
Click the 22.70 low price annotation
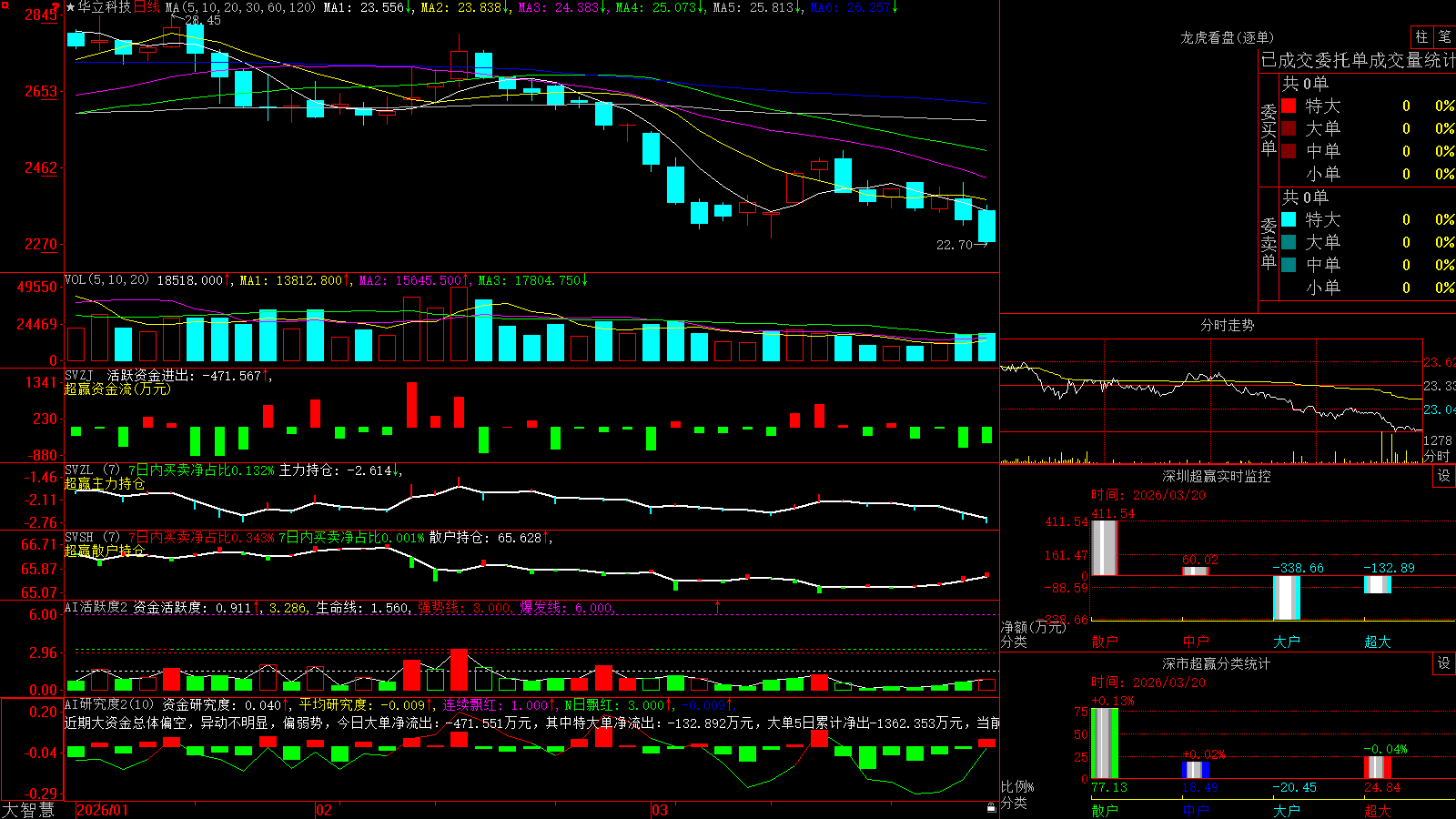coord(955,245)
